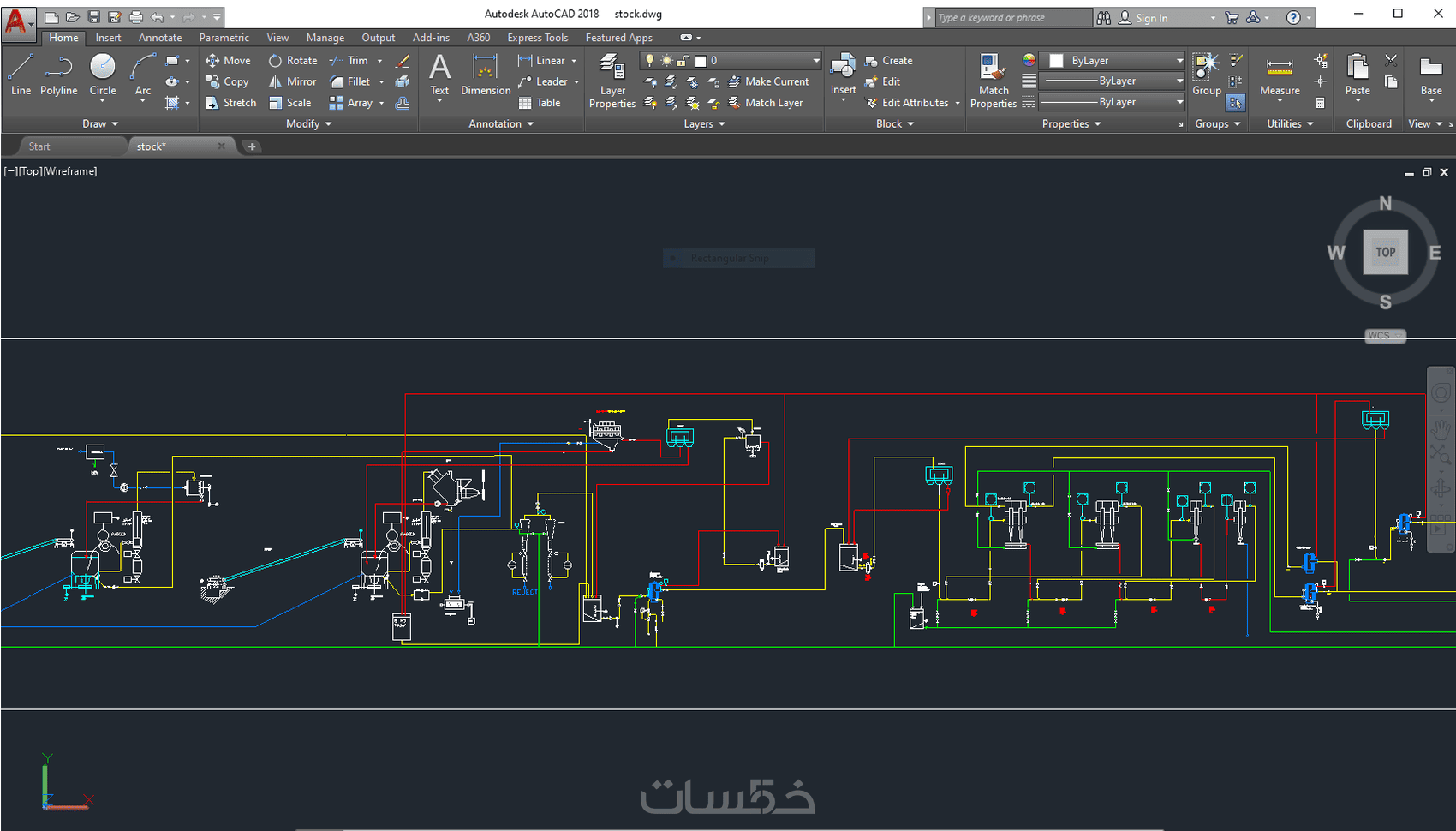Expand the layer name dropdown showing 0
The height and width of the screenshot is (831, 1456).
point(816,60)
